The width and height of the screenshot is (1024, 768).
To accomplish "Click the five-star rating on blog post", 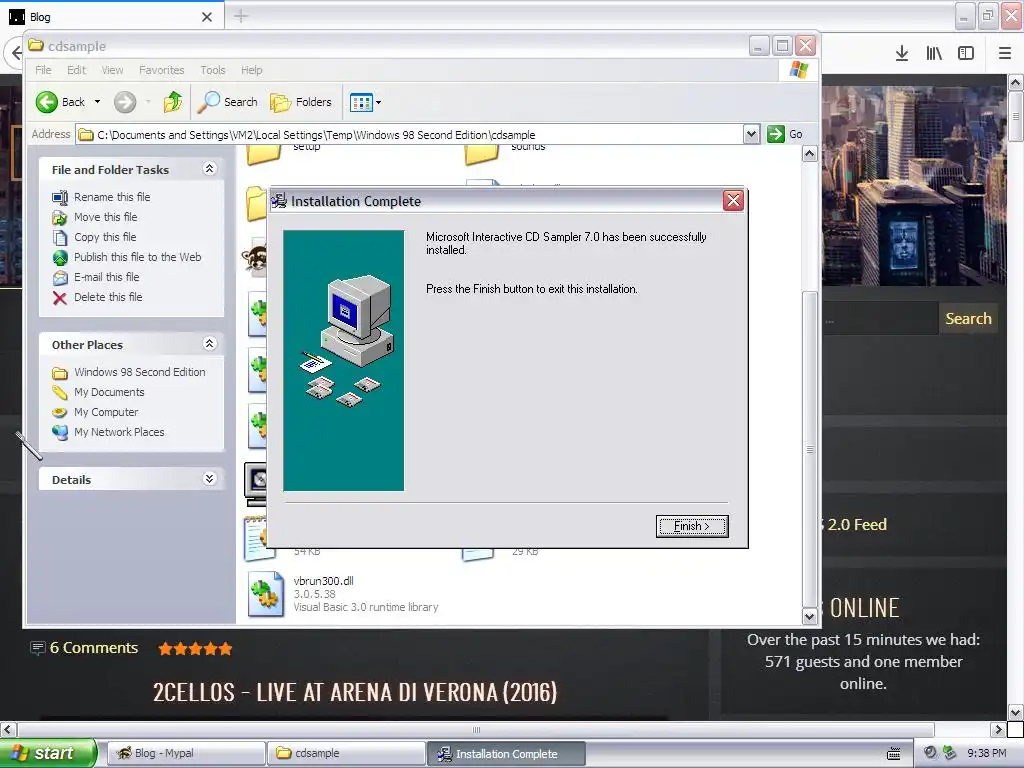I will [195, 648].
